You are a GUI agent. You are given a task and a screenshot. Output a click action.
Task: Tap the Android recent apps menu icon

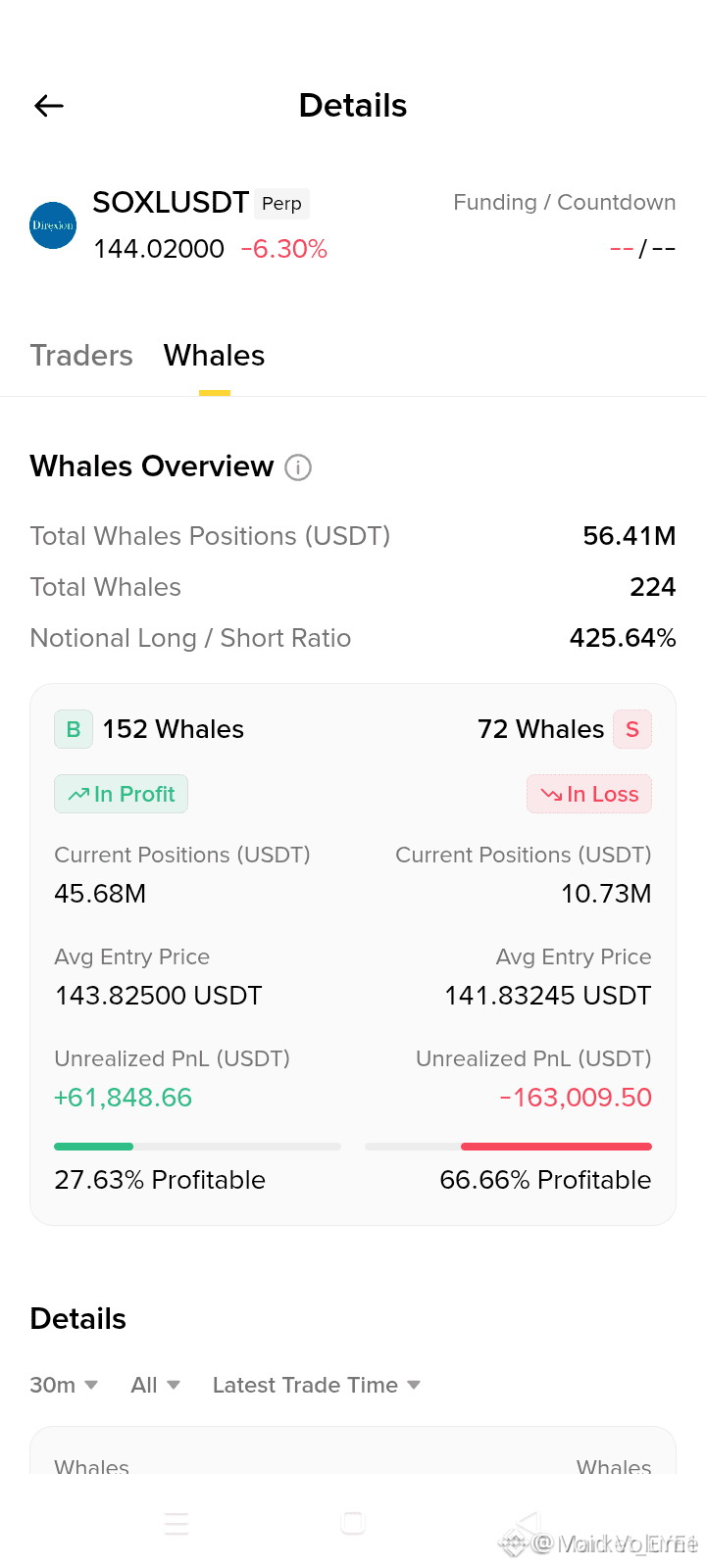coord(176,1523)
